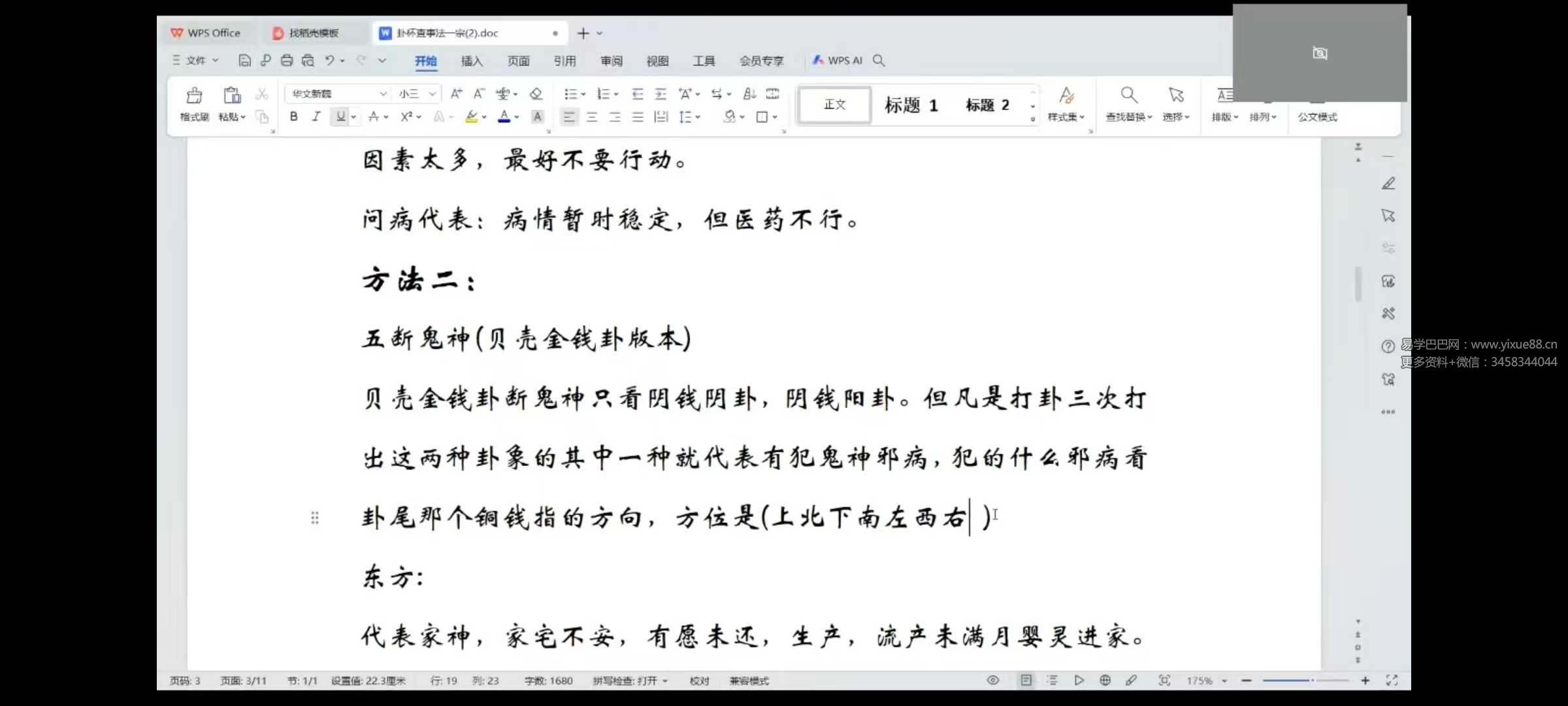
Task: Click the font color red A swatch
Action: 504,116
